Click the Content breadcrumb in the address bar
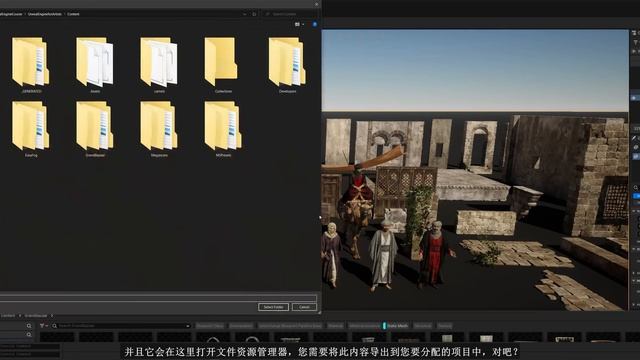 click(73, 14)
